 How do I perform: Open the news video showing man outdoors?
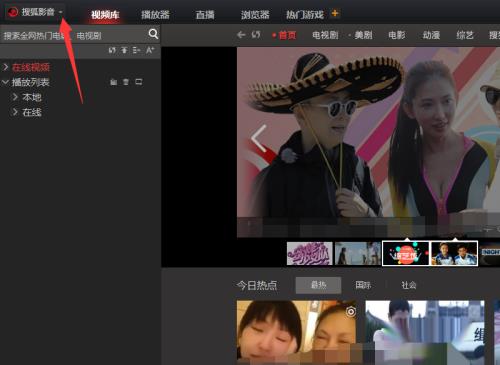(x=425, y=333)
